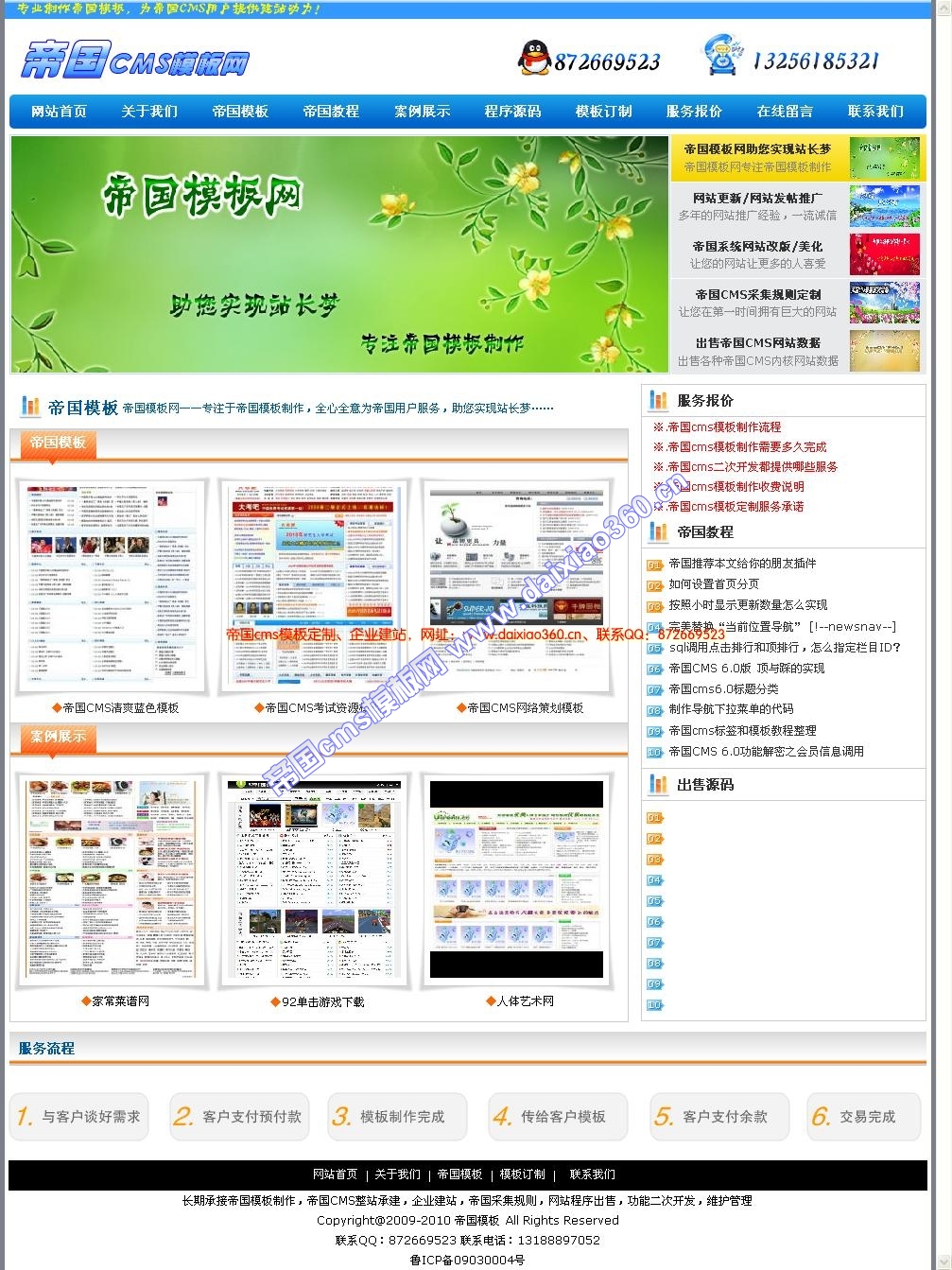Click the bar chart icon beside 出售源码 heading
This screenshot has width=952, height=1270.
pos(658,784)
